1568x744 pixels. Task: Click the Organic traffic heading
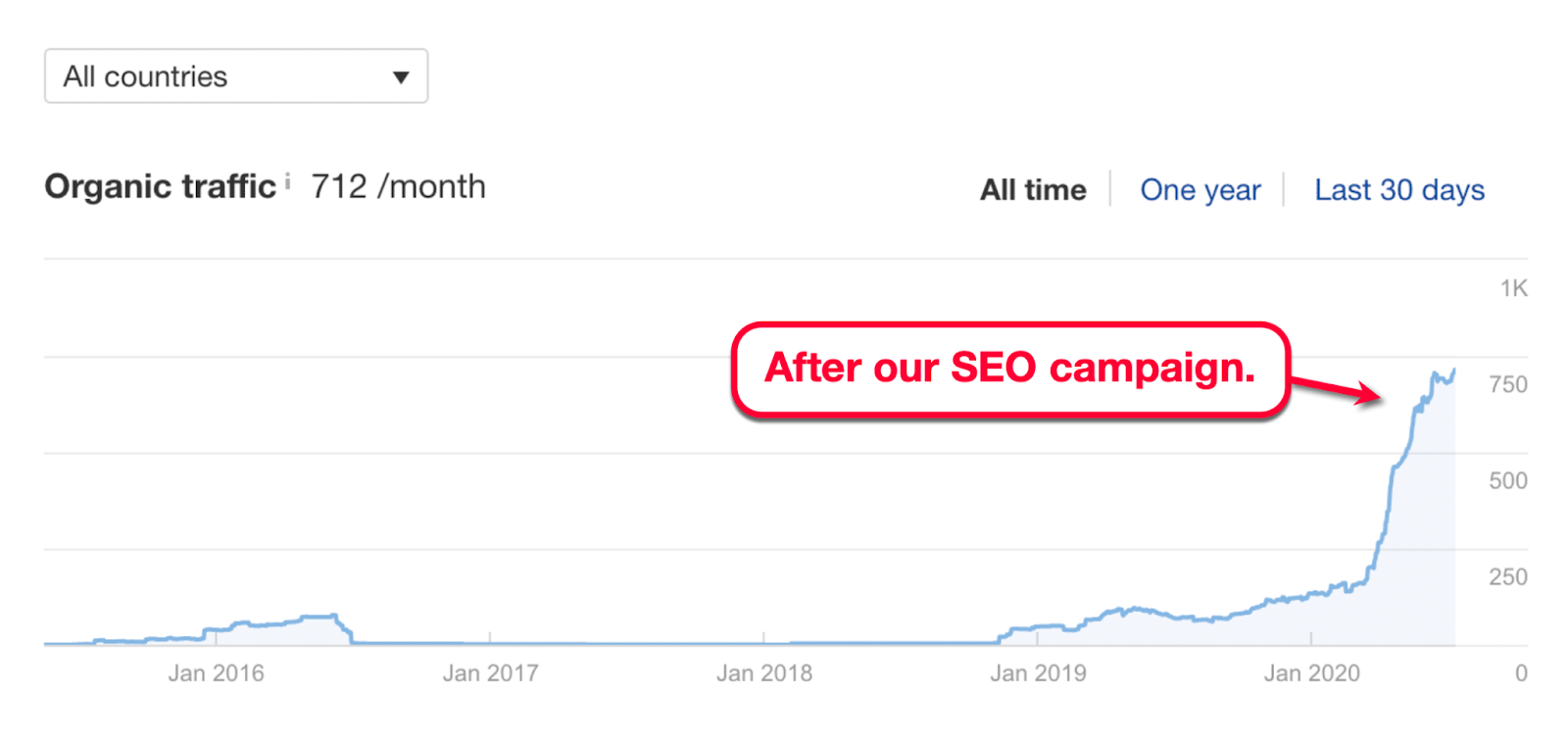tap(160, 186)
